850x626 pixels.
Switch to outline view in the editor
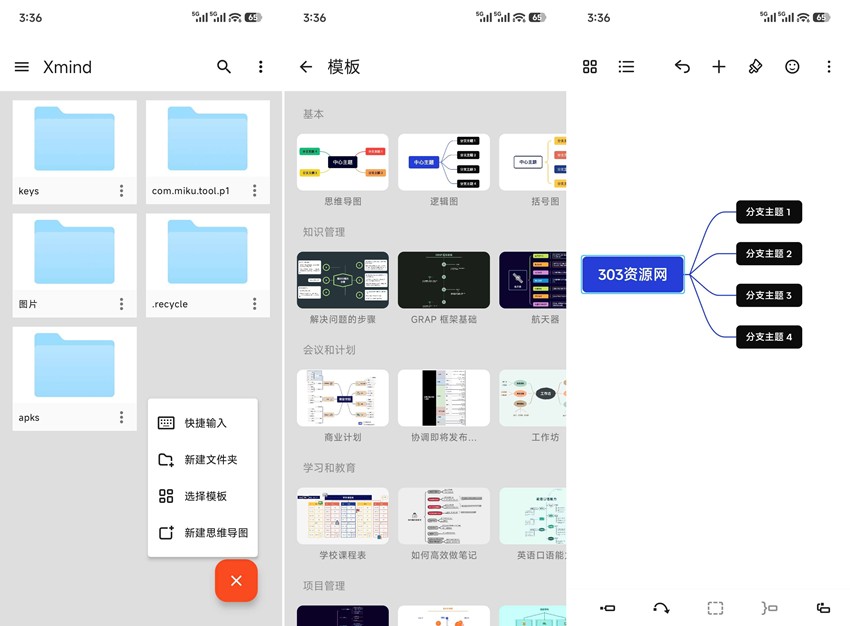coord(627,67)
